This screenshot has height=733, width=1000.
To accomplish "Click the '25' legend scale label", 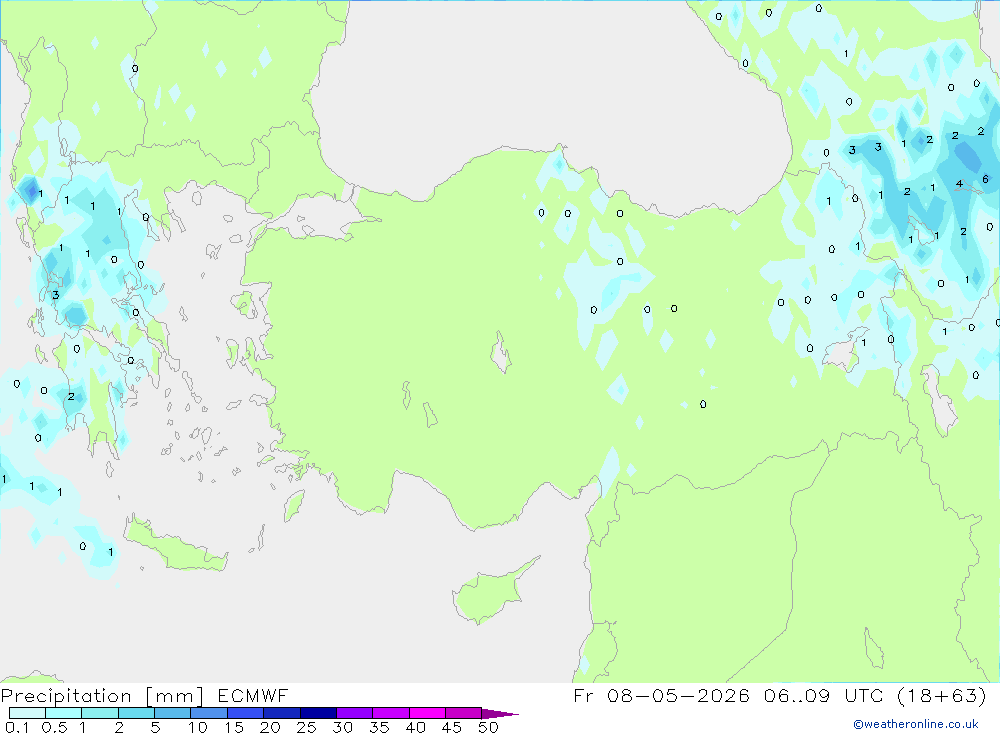I will [306, 727].
